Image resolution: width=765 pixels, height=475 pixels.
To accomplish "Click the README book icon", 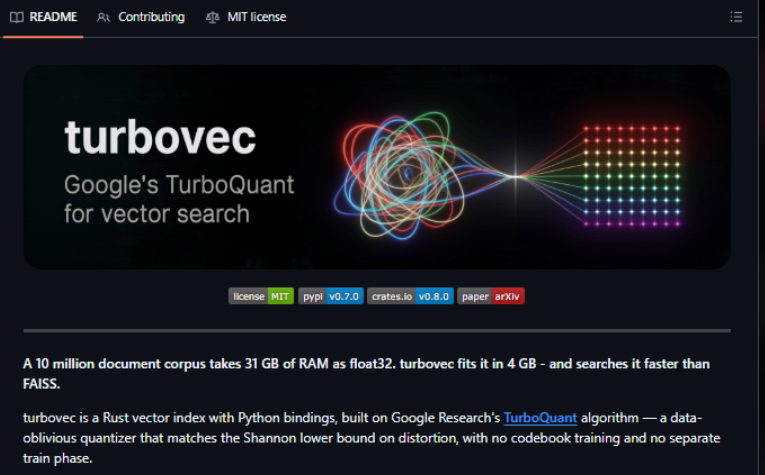I will tap(17, 18).
